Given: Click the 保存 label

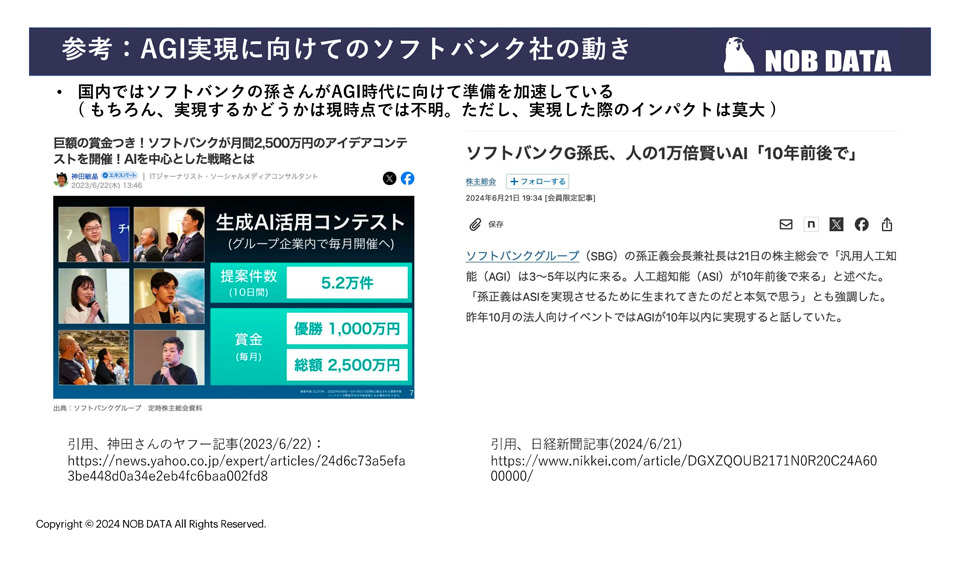Looking at the screenshot, I should (495, 225).
